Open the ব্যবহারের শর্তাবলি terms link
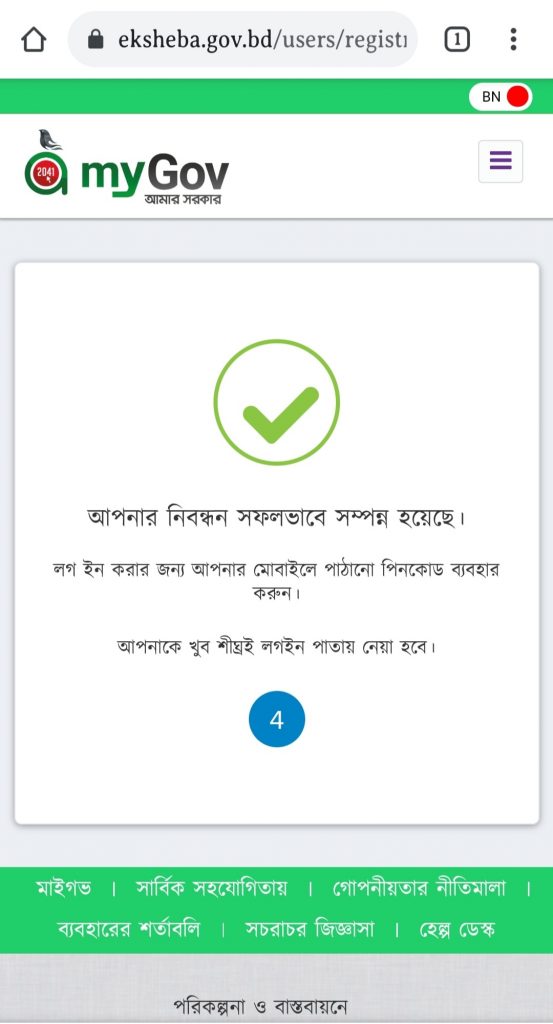The image size is (553, 1024). 129,928
